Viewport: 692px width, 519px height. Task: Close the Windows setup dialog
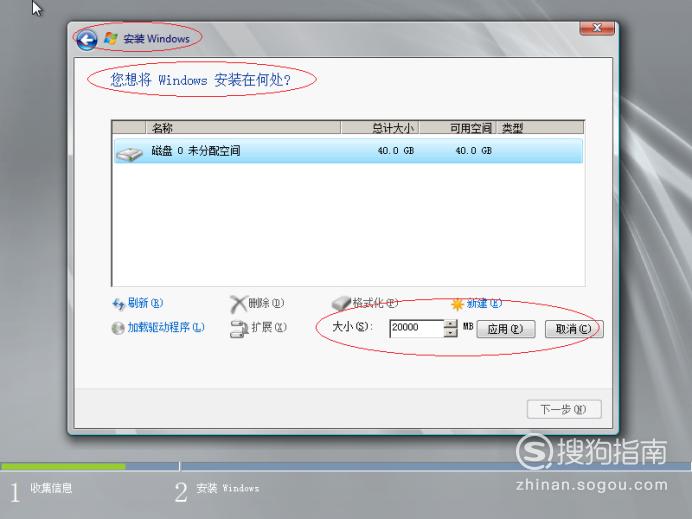(597, 28)
